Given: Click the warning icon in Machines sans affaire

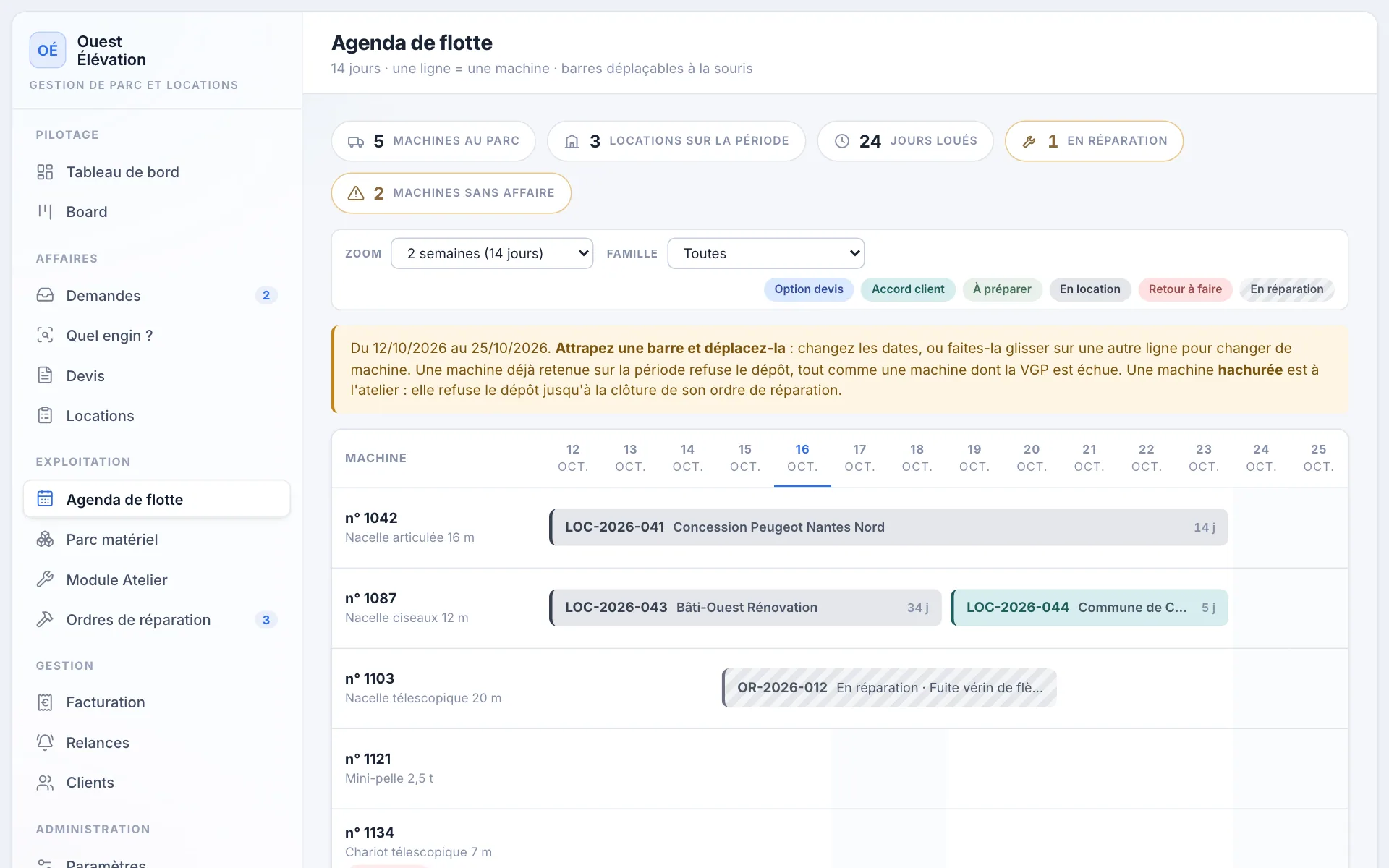Looking at the screenshot, I should coord(356,193).
